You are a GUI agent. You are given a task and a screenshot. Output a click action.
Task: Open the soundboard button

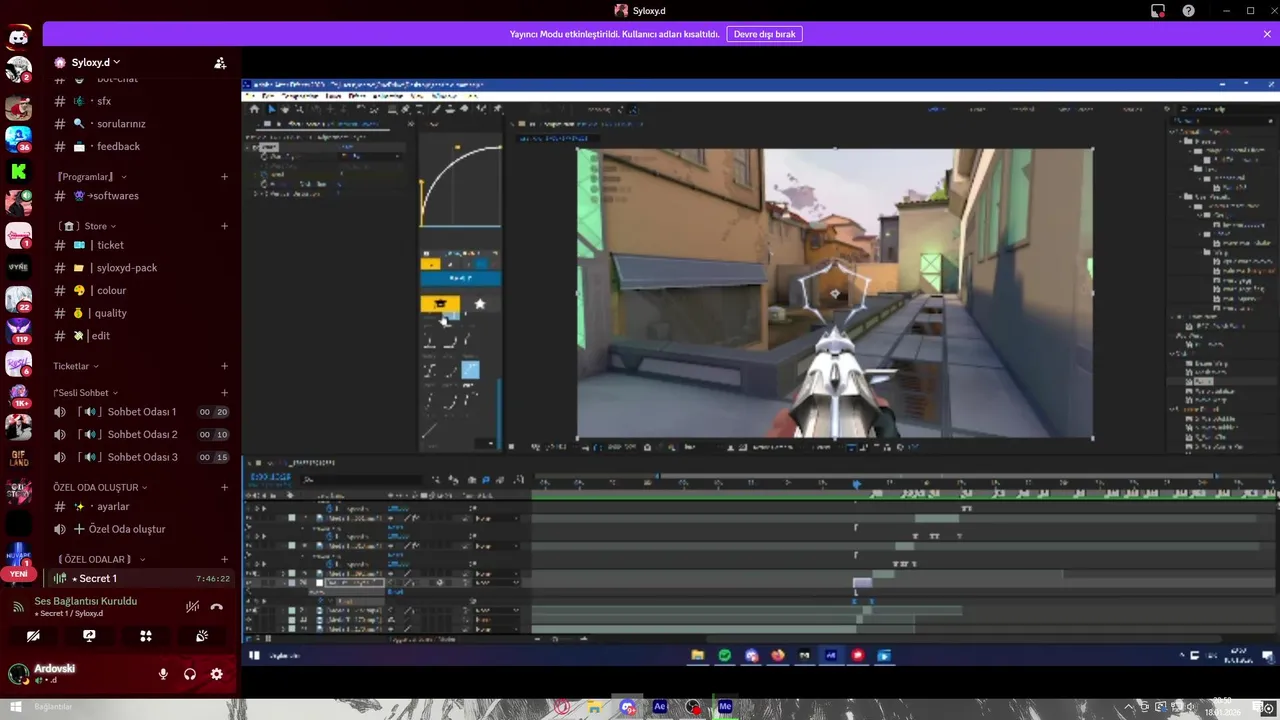click(201, 635)
